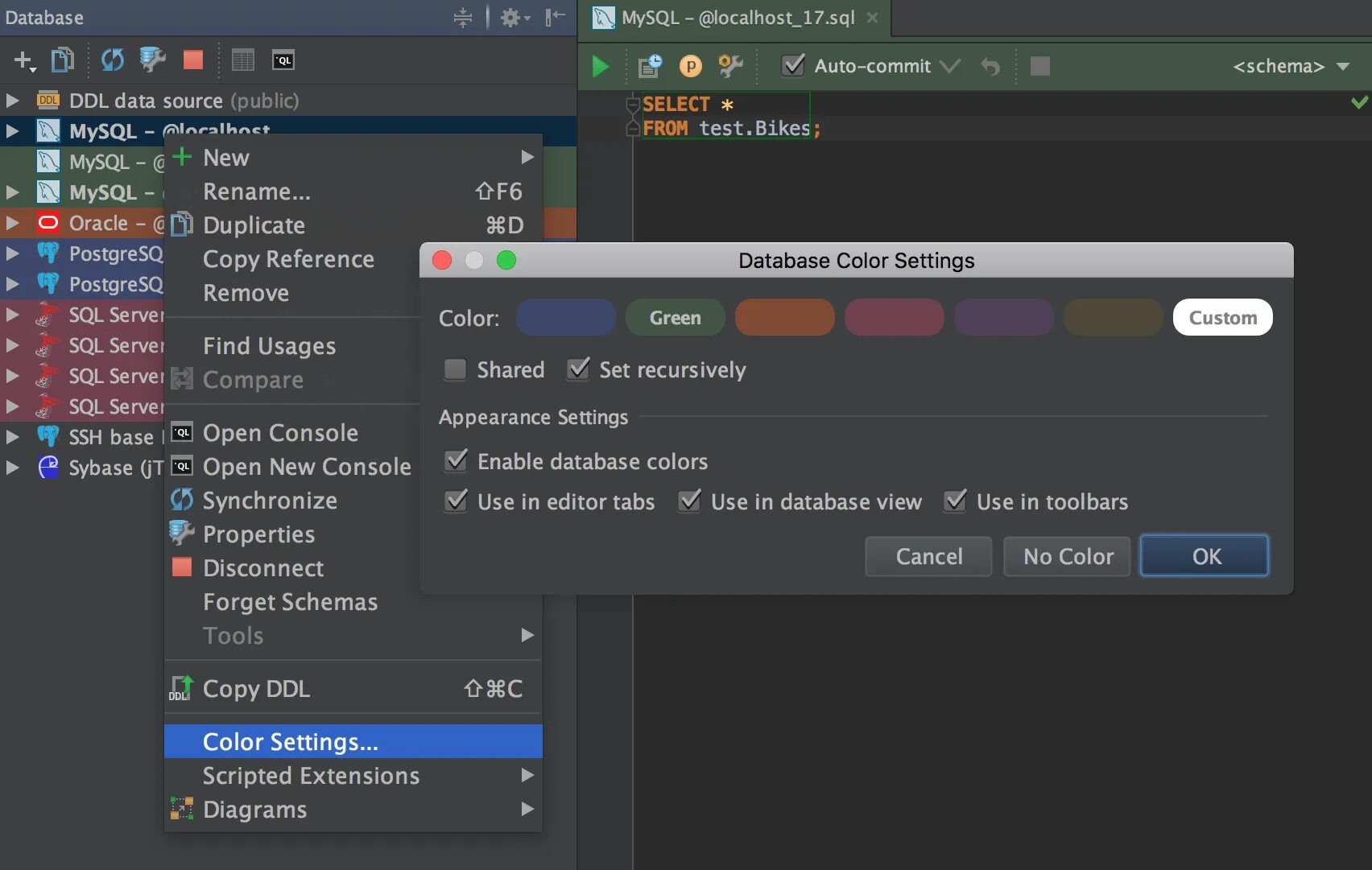Click the table editor icon in Database toolbar
Image resolution: width=1372 pixels, height=870 pixels.
coord(242,60)
